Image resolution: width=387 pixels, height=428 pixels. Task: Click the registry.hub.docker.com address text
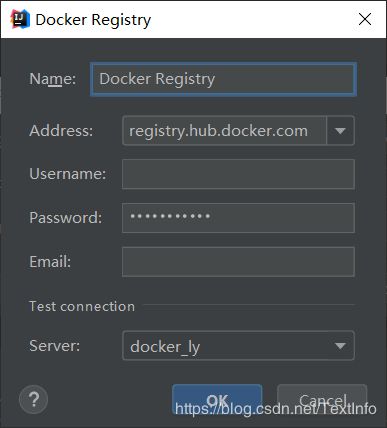[x=218, y=131]
